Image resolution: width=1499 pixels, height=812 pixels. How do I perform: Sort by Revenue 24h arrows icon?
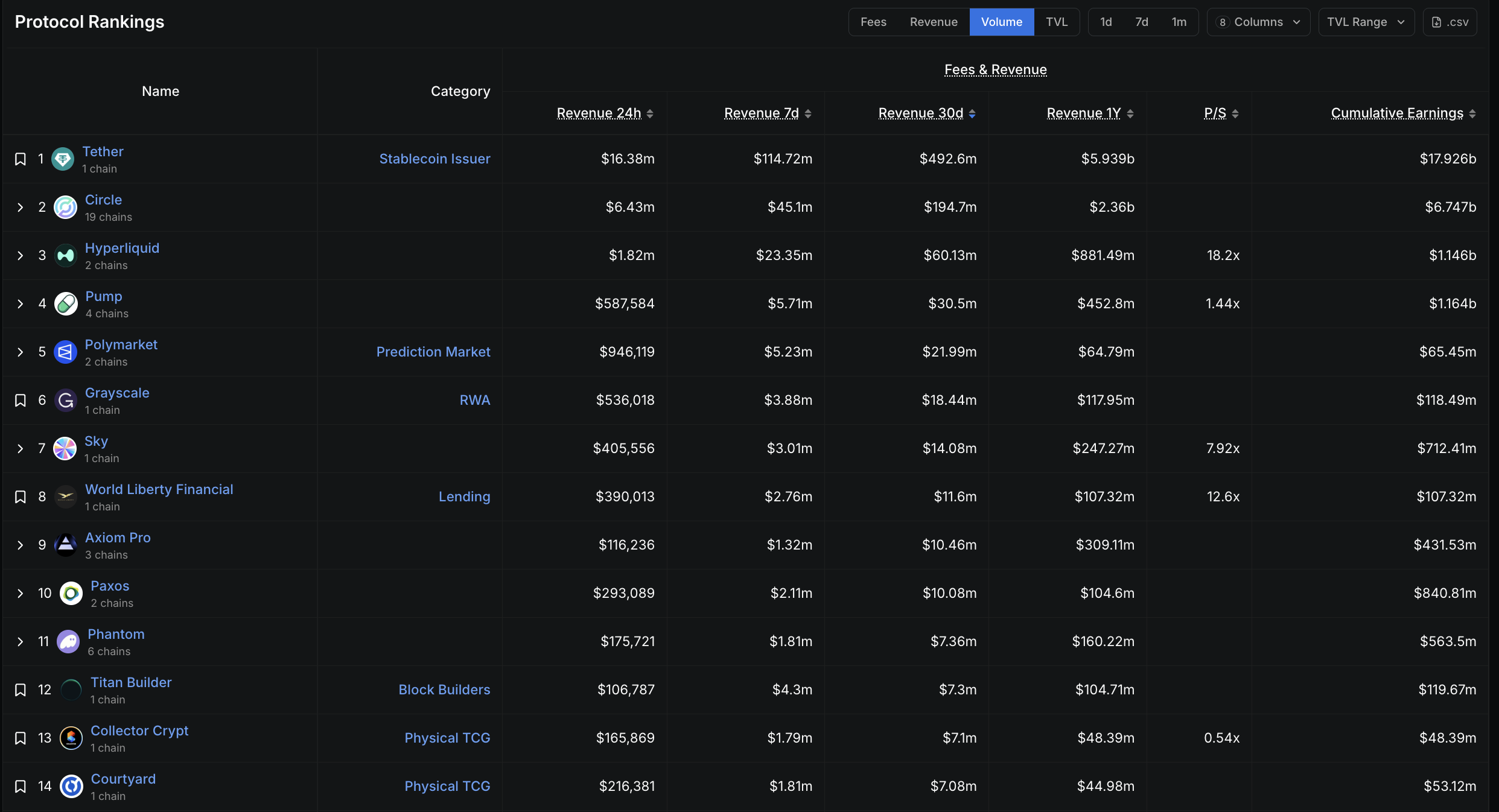[x=650, y=114]
